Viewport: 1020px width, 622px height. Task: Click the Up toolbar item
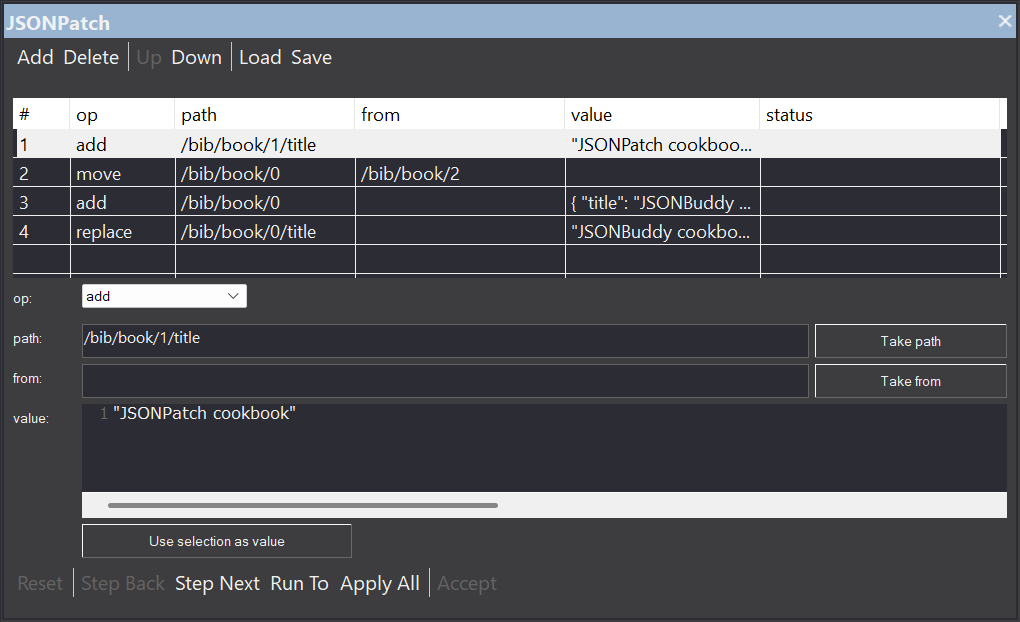[x=149, y=57]
